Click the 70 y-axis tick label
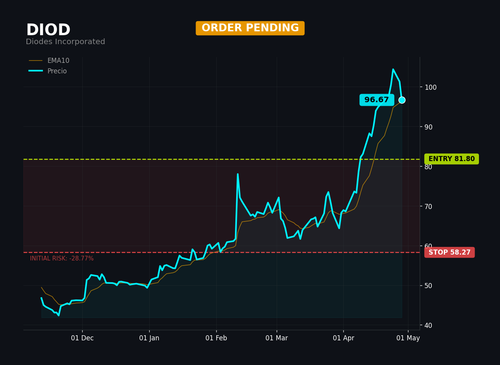Screen dimensions: 500x365 click(428, 207)
